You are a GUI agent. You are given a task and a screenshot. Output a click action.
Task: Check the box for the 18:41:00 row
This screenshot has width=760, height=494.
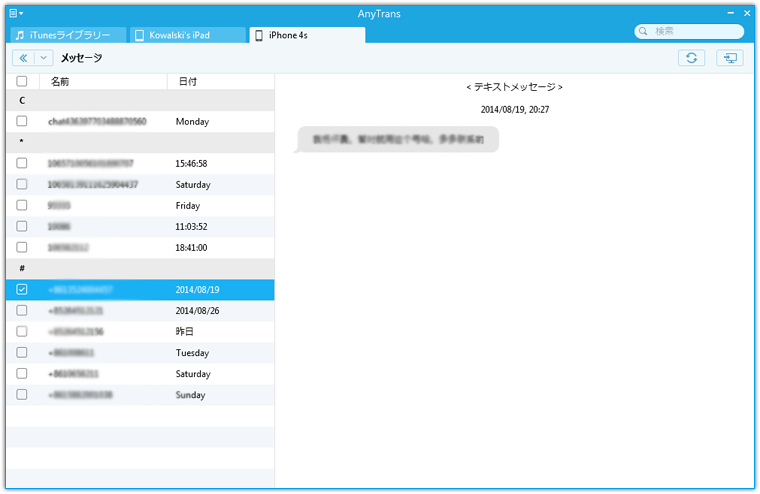(22, 247)
